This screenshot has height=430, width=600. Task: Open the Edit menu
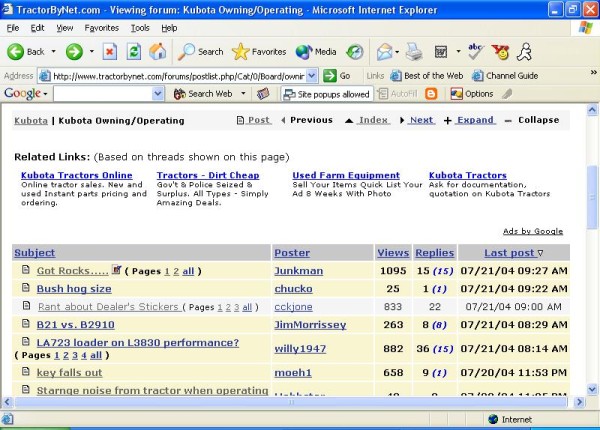(x=37, y=28)
